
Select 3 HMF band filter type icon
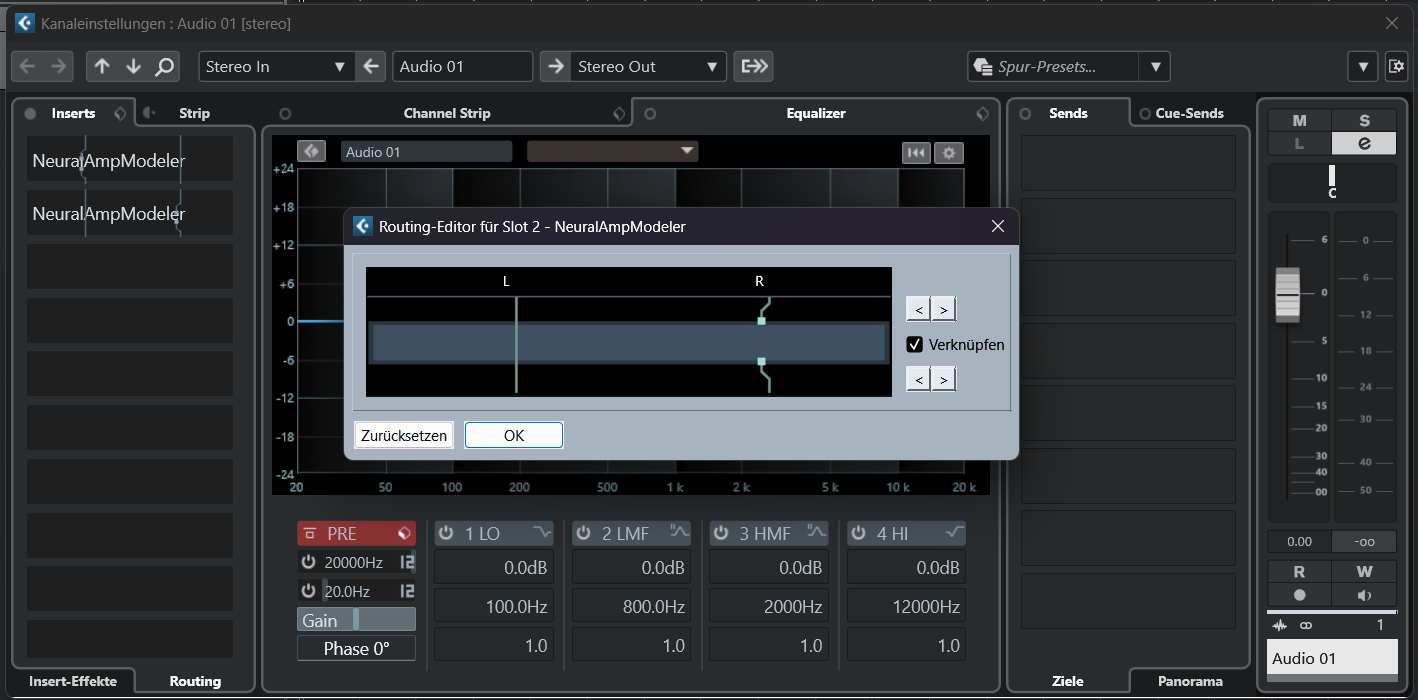point(817,533)
